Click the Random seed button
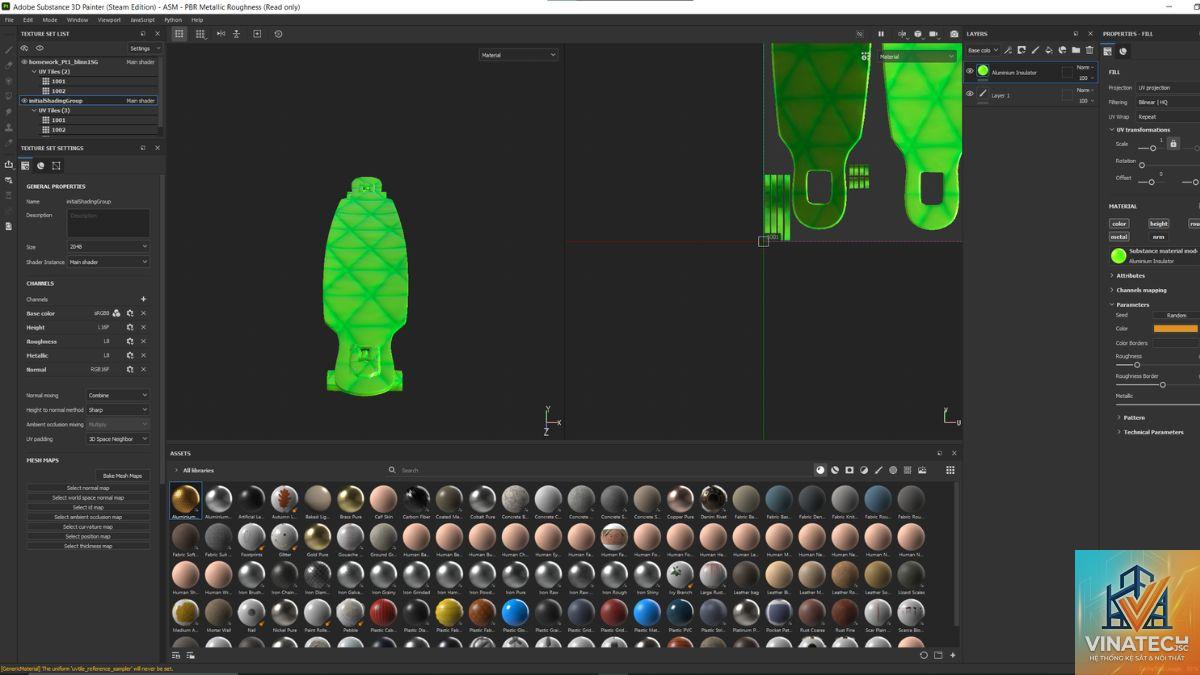The height and width of the screenshot is (675, 1200). tap(1176, 315)
